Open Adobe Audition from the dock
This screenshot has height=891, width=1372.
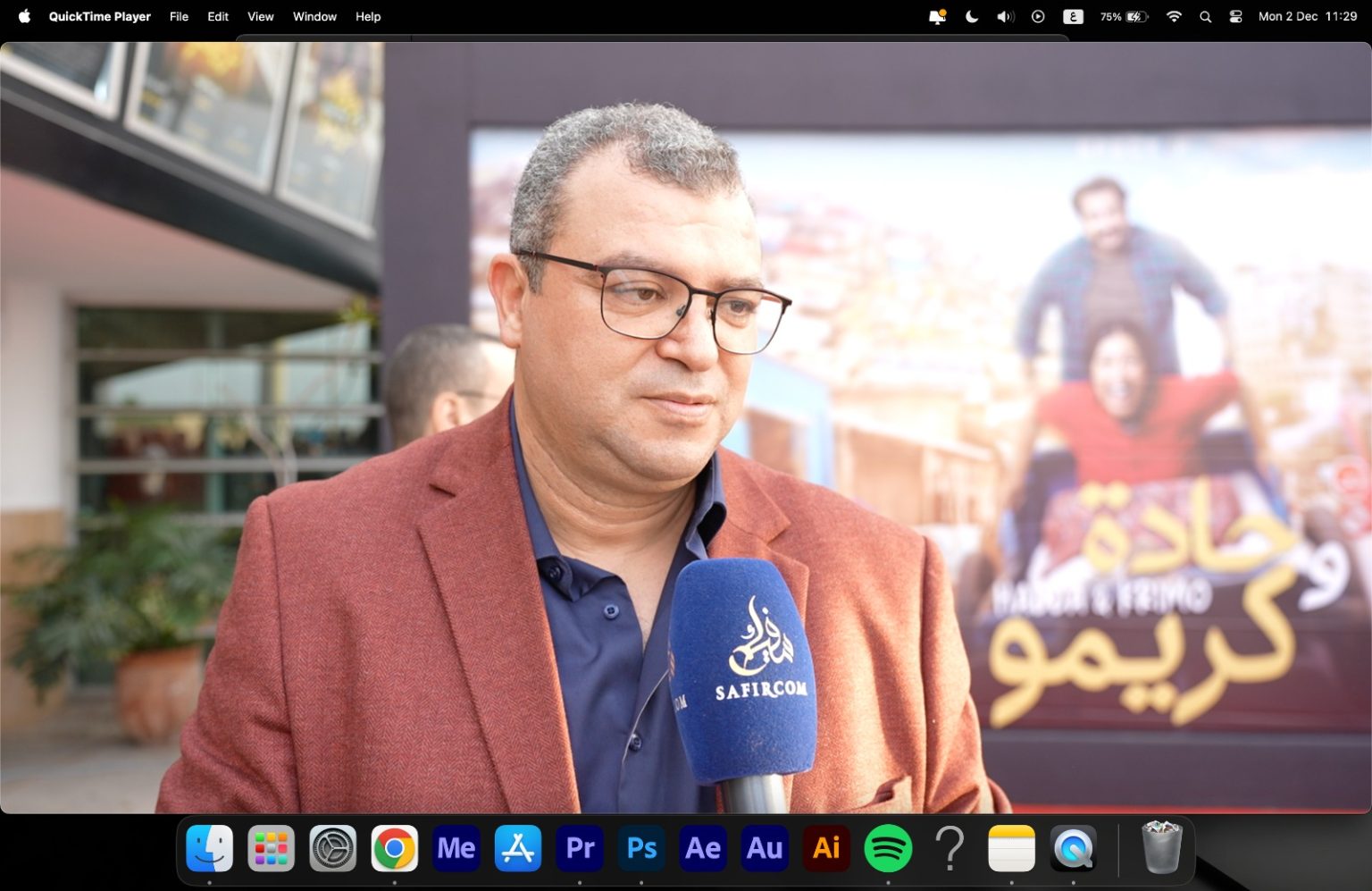[x=765, y=847]
